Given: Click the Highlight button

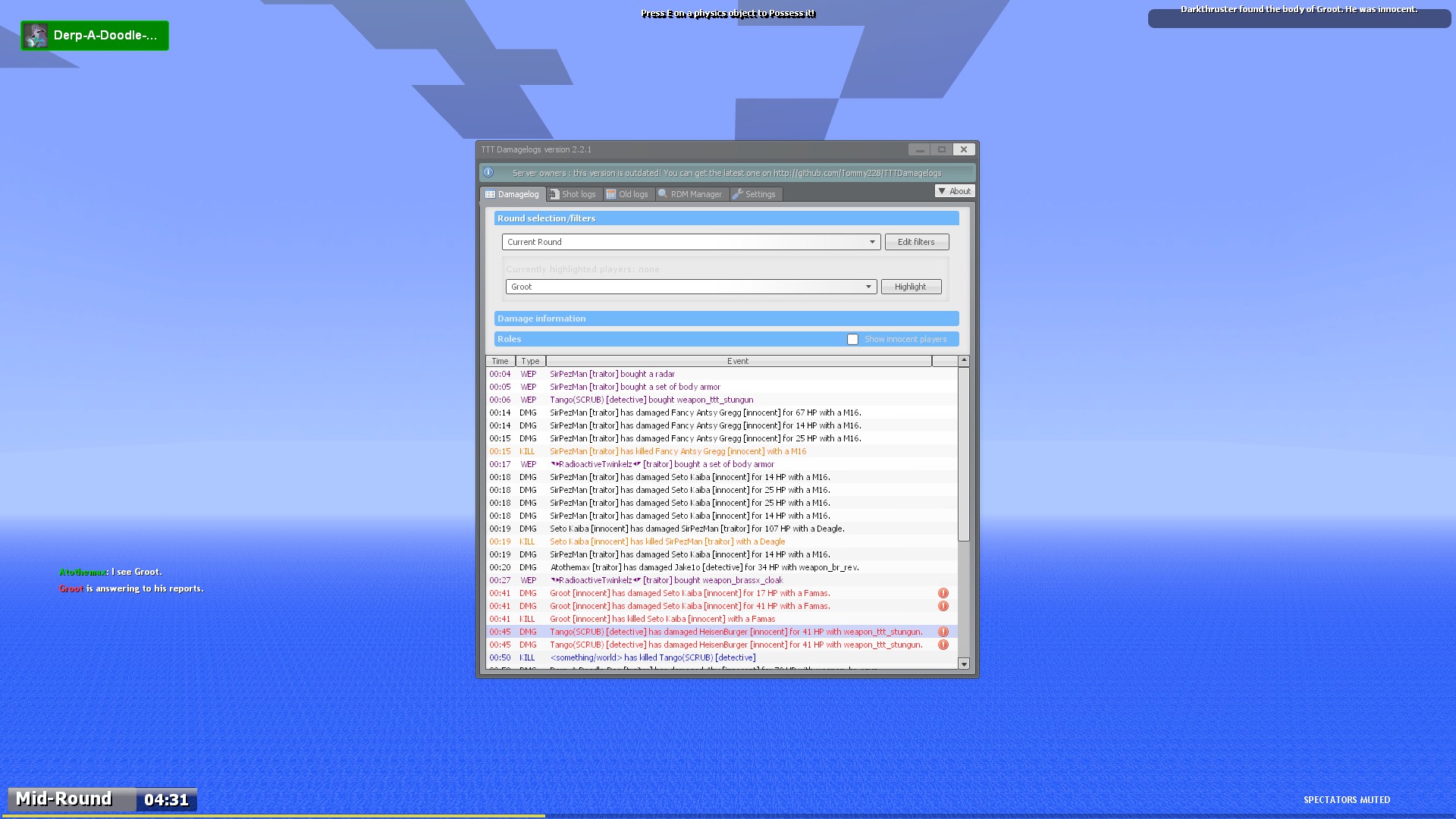Looking at the screenshot, I should tap(910, 287).
